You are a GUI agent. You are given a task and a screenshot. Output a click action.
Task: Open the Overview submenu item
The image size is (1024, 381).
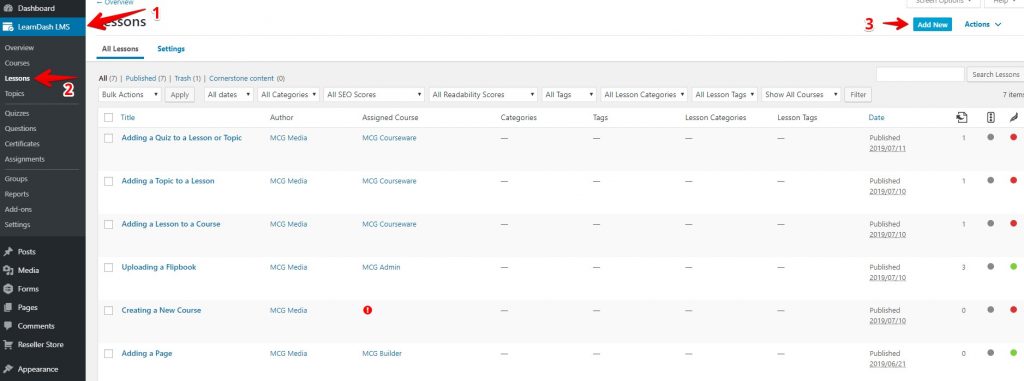[19, 48]
